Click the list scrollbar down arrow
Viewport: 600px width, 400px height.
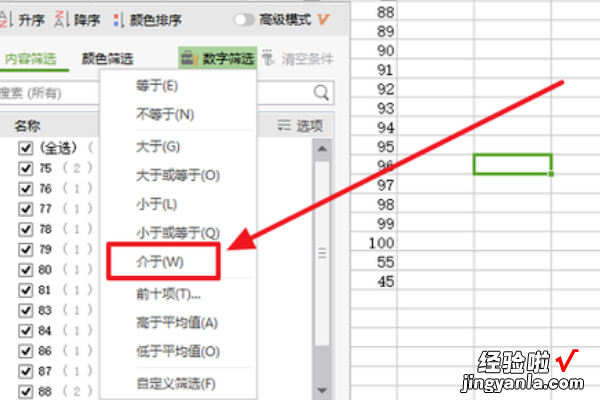(322, 390)
